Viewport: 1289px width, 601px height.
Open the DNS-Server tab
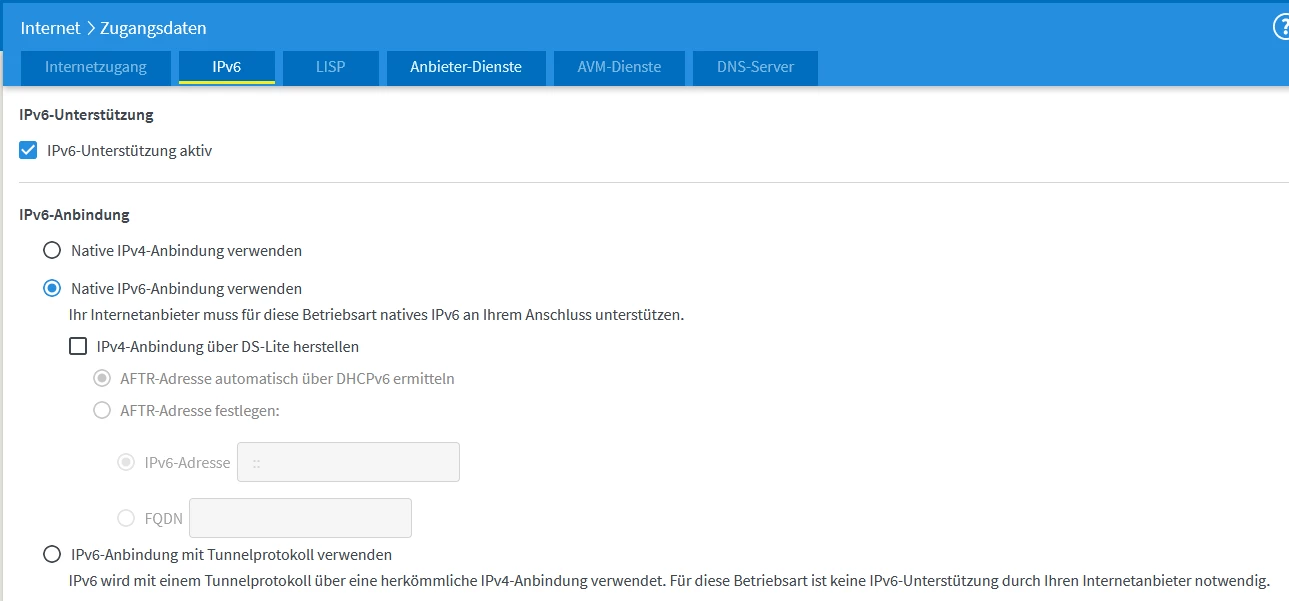tap(755, 67)
